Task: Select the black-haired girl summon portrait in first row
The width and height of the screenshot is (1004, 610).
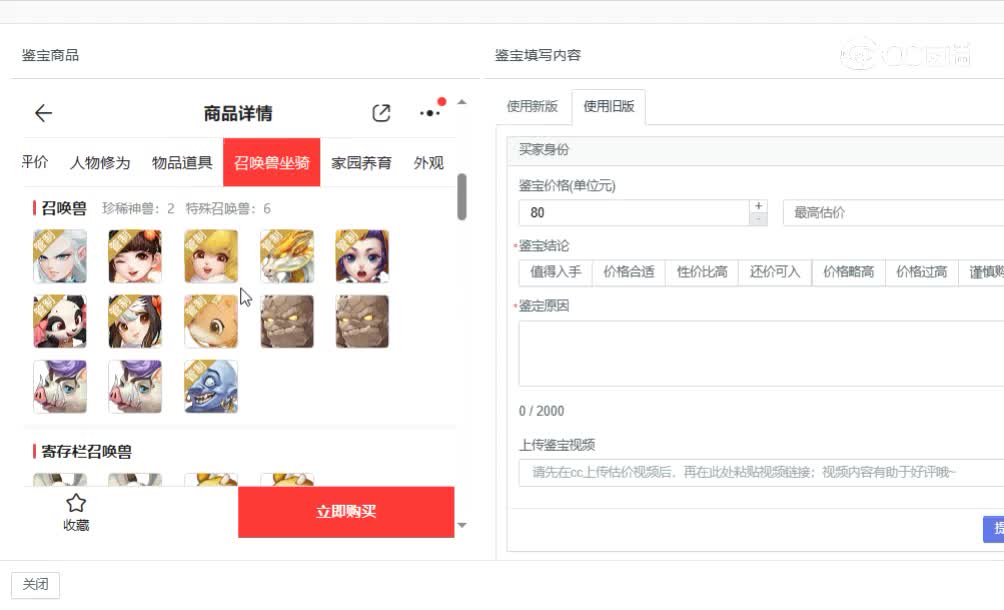Action: (x=135, y=257)
